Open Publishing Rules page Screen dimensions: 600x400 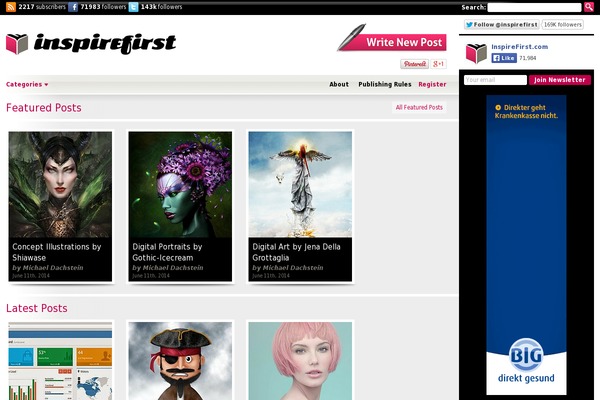385,84
